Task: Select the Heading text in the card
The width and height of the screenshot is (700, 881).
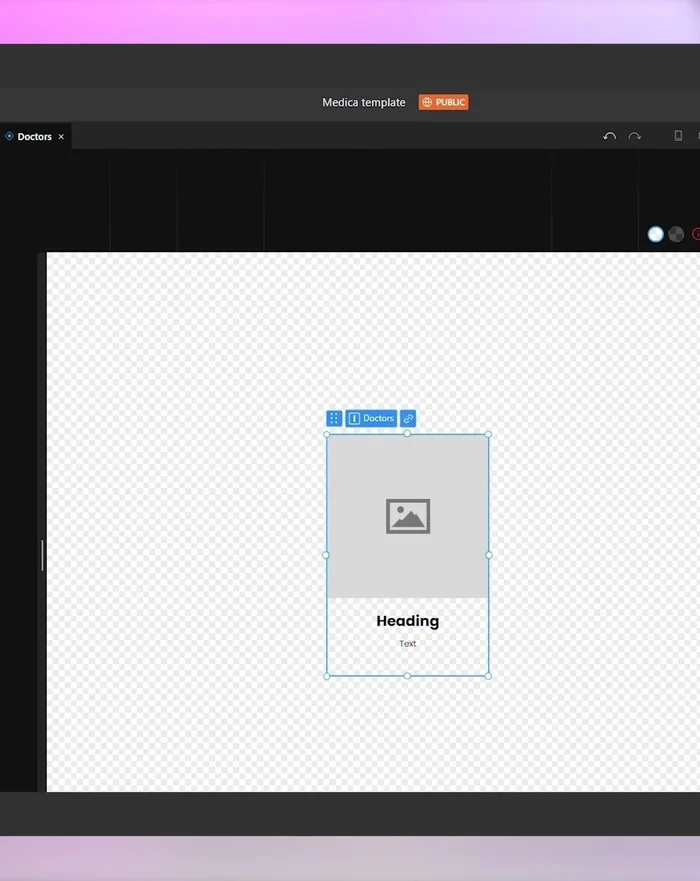Action: 407,621
